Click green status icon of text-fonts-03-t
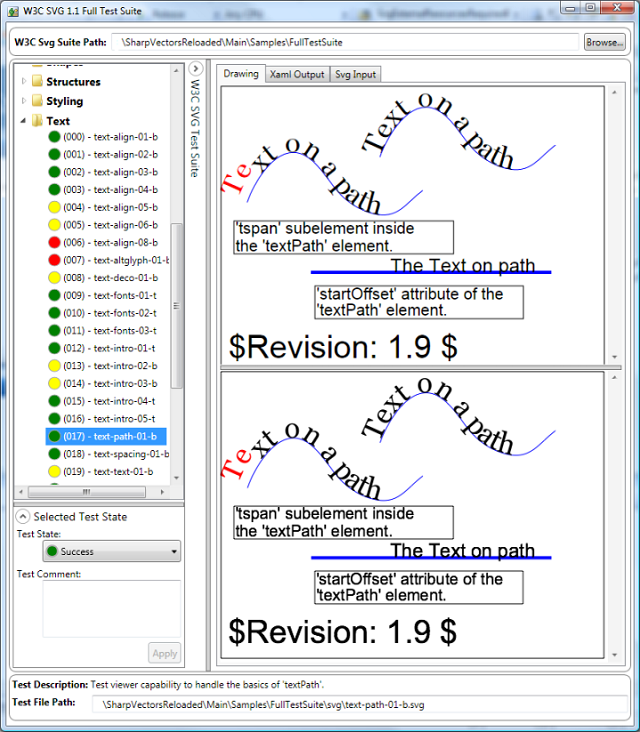This screenshot has width=640, height=732. 54,331
